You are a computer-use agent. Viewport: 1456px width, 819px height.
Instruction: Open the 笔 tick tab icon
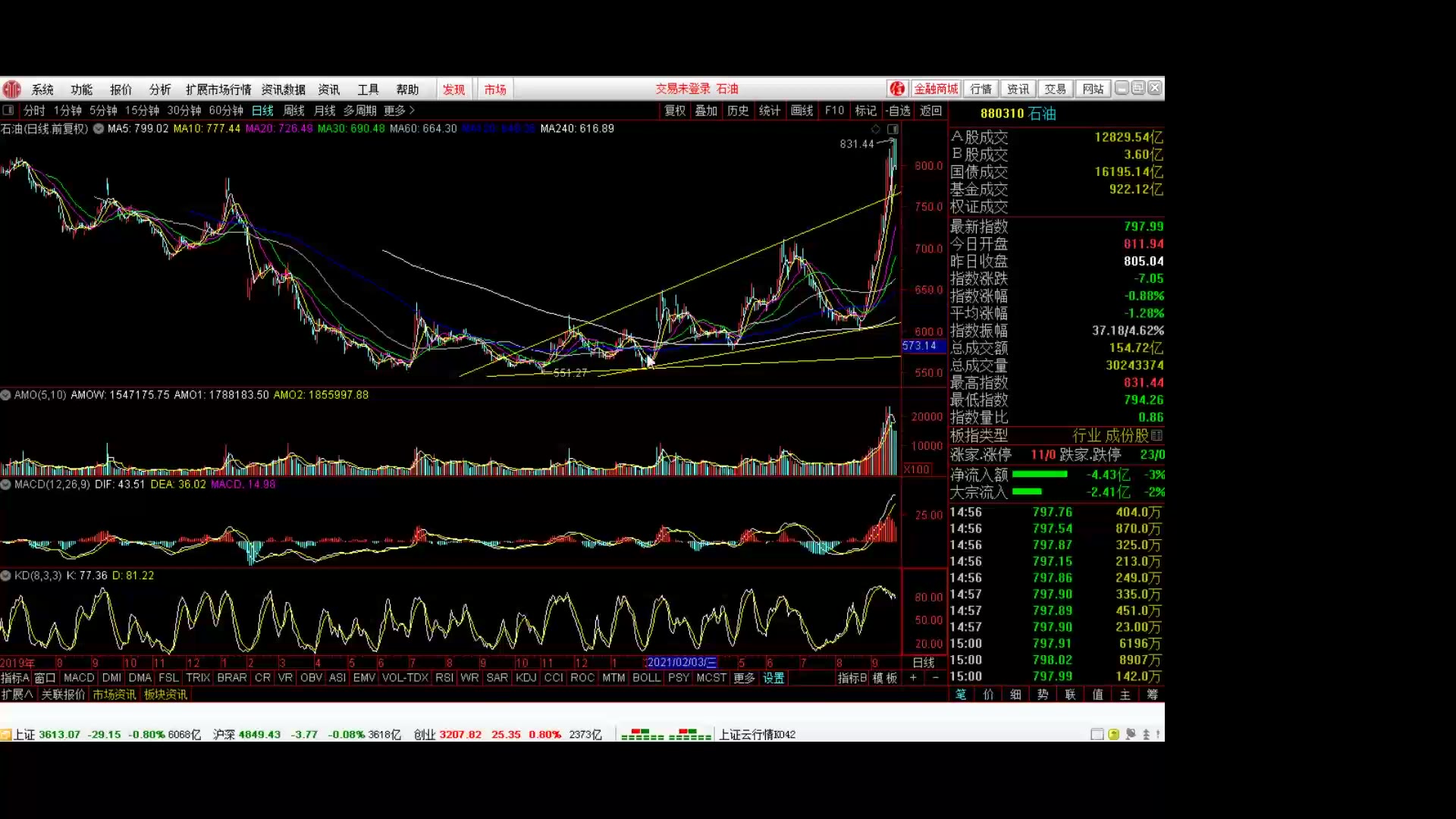[x=961, y=695]
